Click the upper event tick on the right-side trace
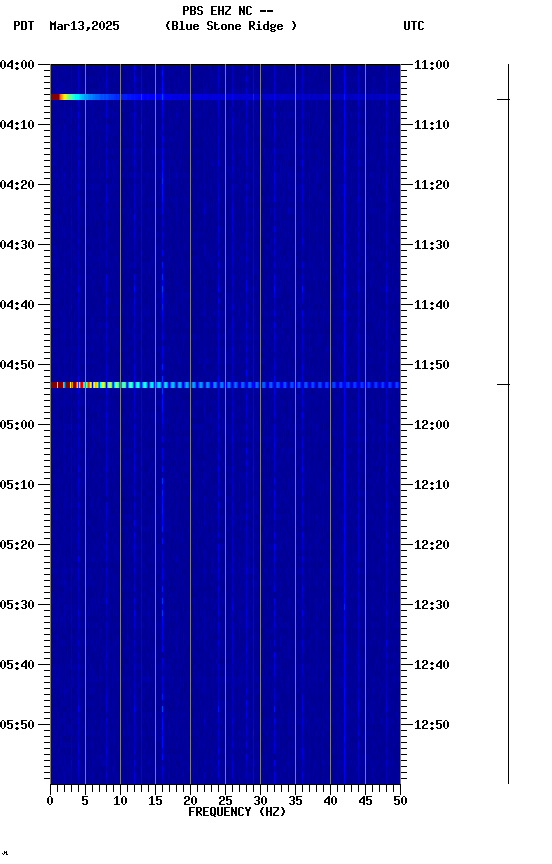Screen dimensions: 552x864 pos(504,99)
